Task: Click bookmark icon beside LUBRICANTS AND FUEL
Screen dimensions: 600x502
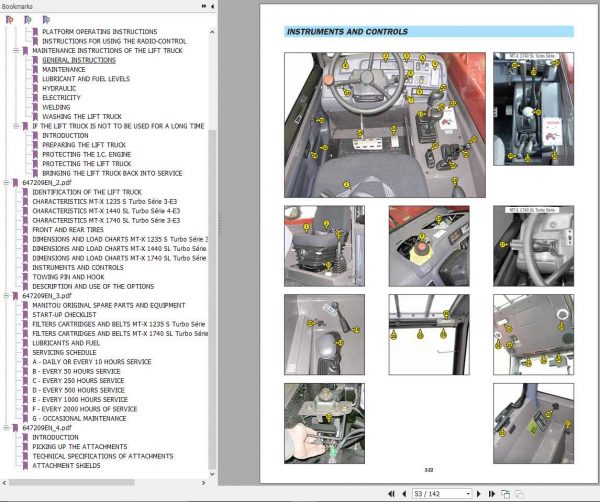Action: point(25,343)
